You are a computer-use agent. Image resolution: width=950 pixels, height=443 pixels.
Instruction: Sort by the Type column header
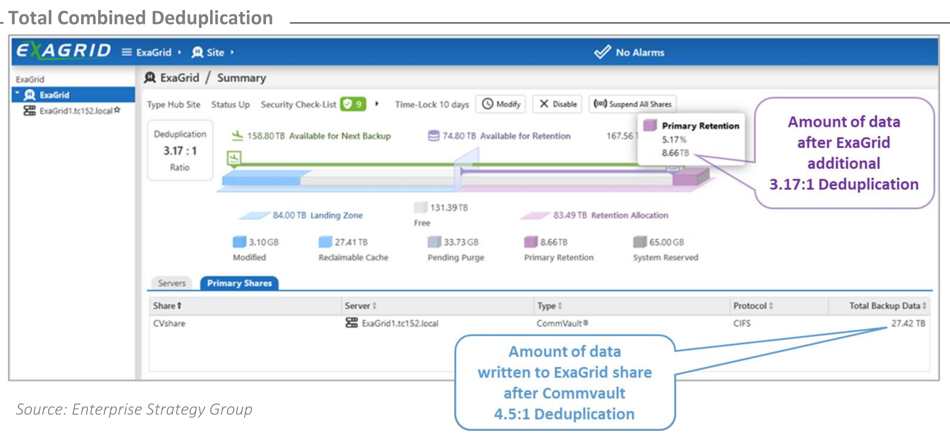pos(632,306)
